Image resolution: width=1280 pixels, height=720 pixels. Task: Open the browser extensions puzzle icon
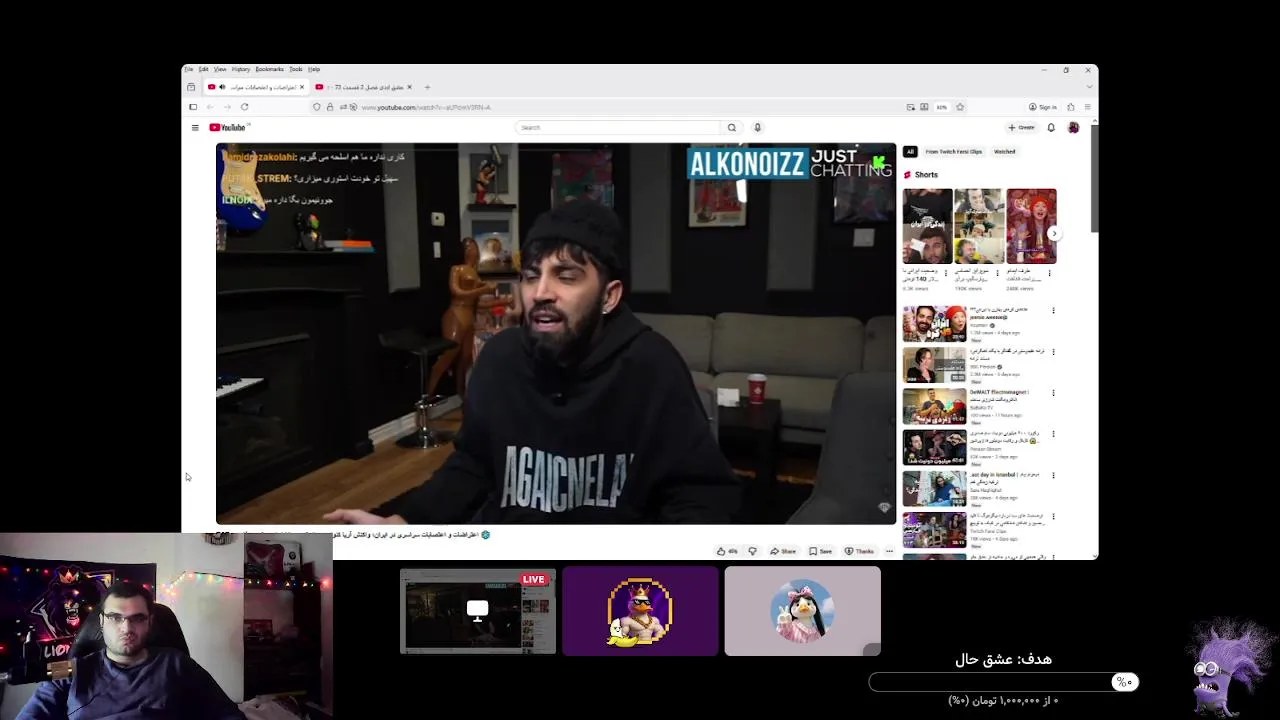(x=1071, y=107)
